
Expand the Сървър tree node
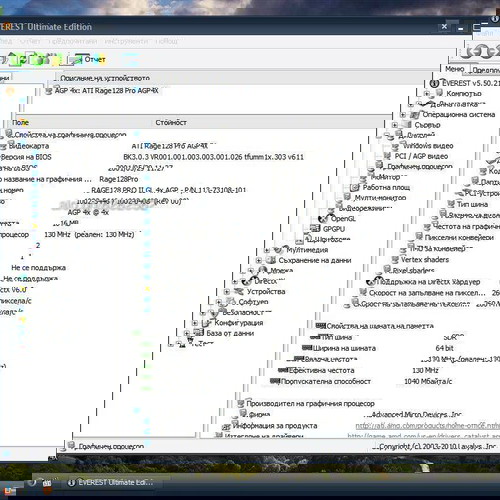coord(395,125)
